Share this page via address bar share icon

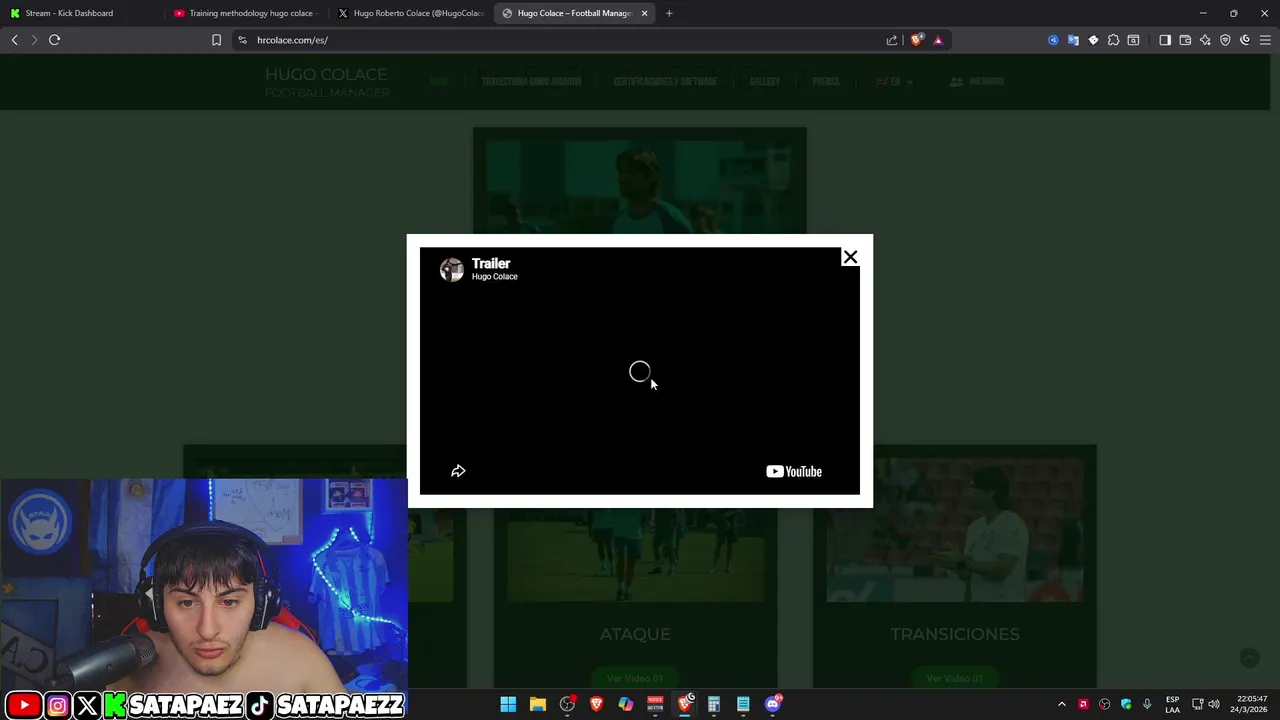[x=892, y=40]
